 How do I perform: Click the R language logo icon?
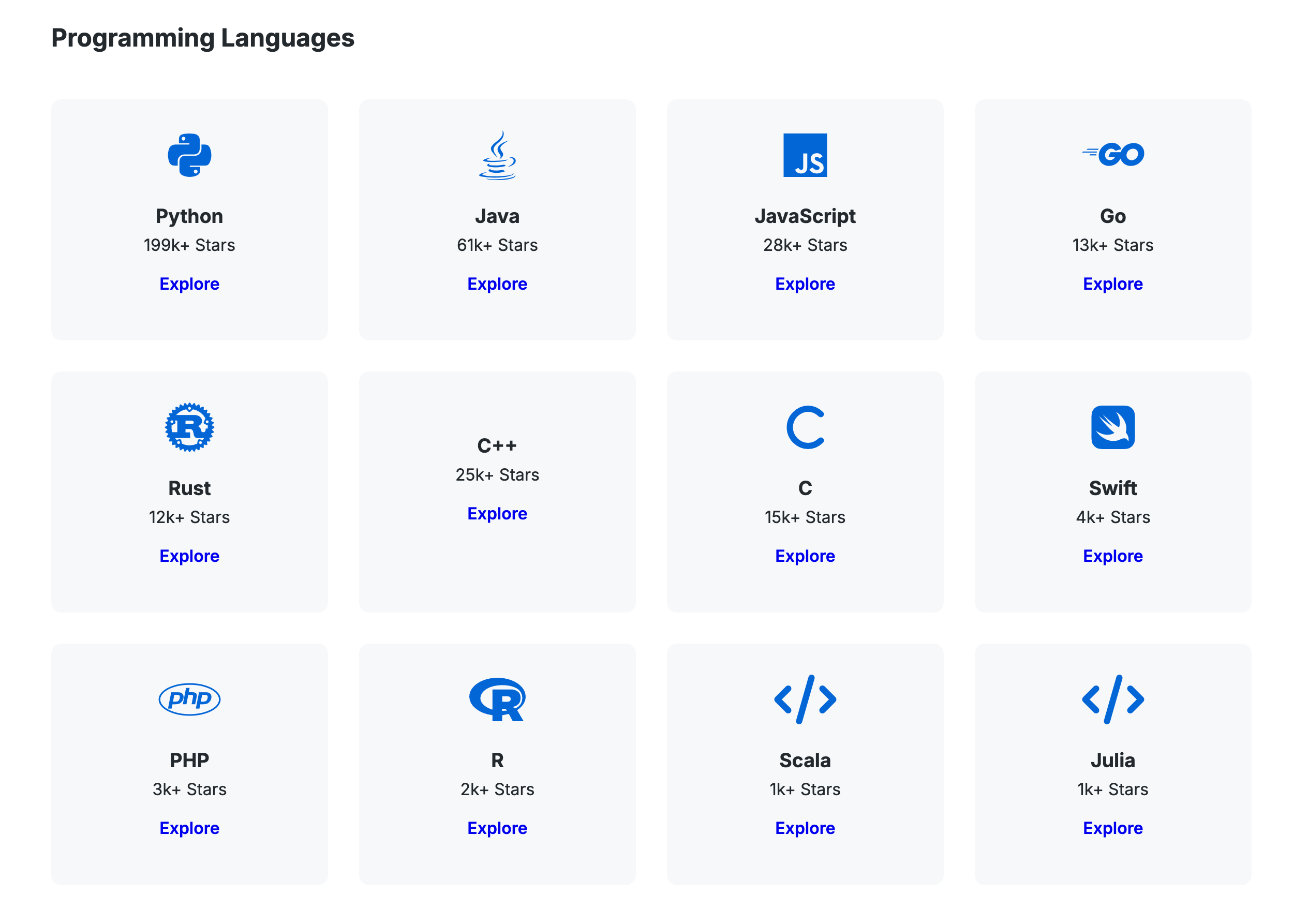point(497,699)
